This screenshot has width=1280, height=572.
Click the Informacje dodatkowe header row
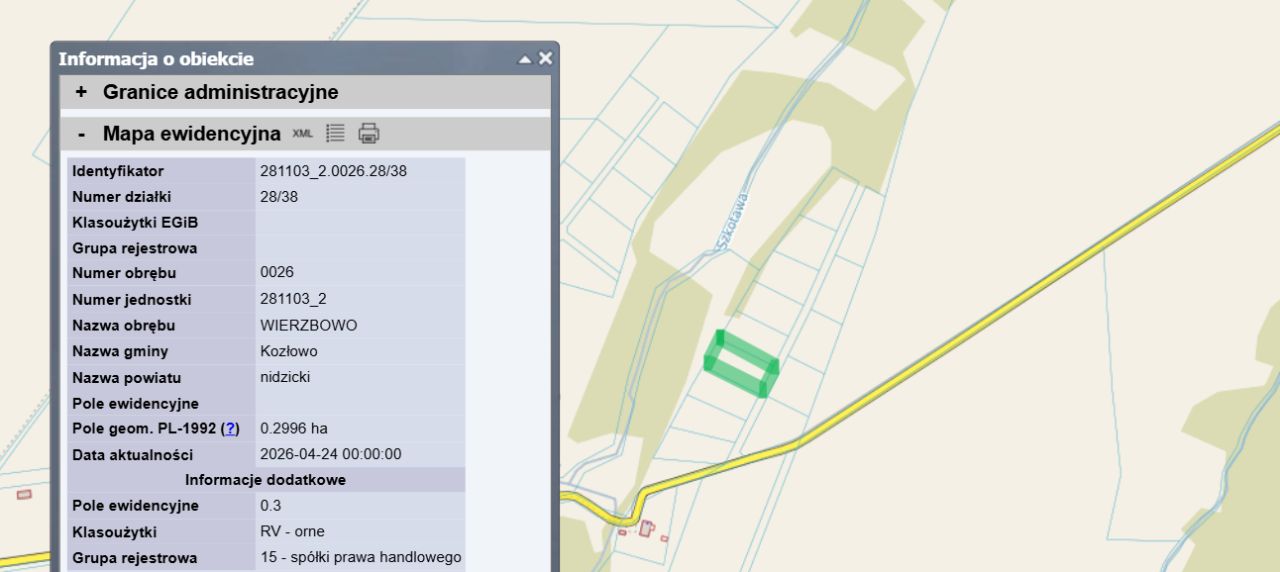click(x=266, y=480)
